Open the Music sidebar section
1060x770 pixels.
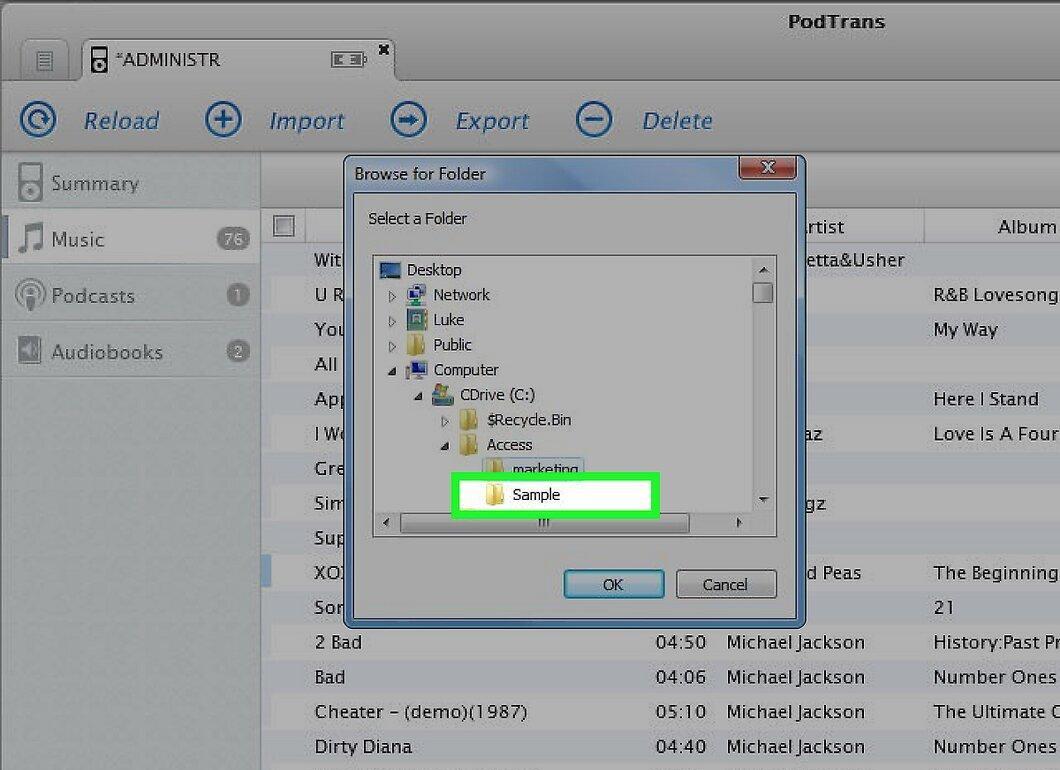pyautogui.click(x=130, y=239)
